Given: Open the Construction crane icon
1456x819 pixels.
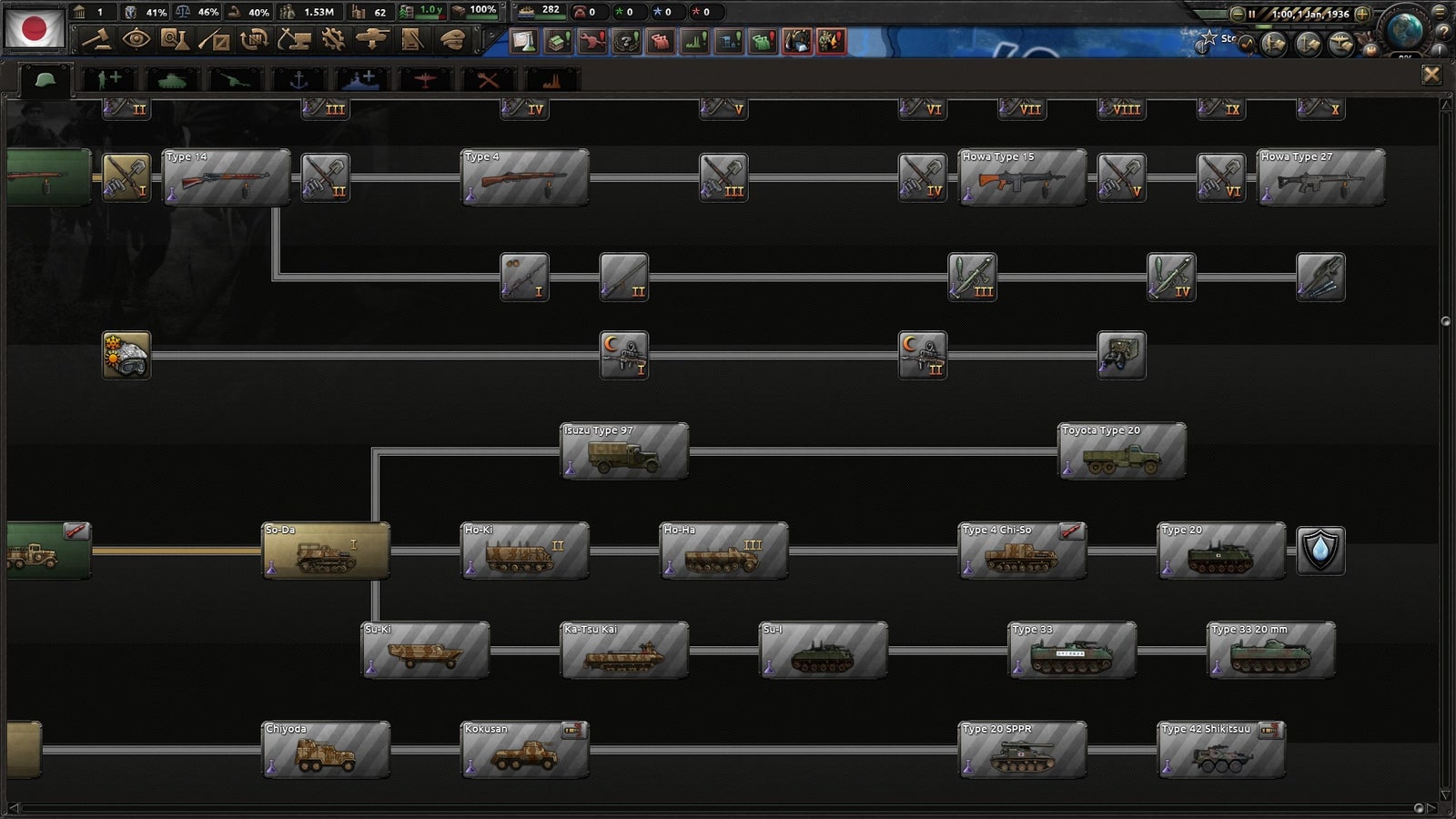Looking at the screenshot, I should (294, 40).
